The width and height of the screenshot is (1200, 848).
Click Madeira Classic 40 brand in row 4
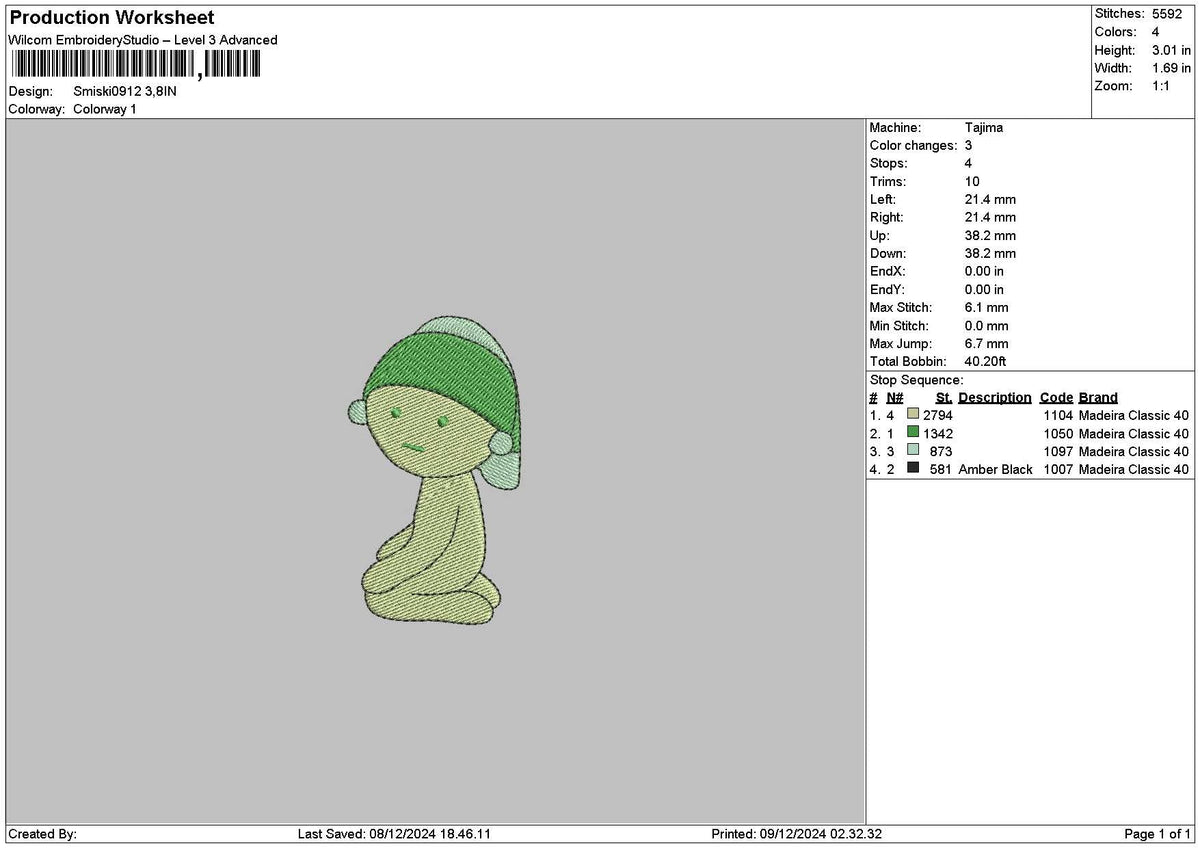tap(1134, 469)
